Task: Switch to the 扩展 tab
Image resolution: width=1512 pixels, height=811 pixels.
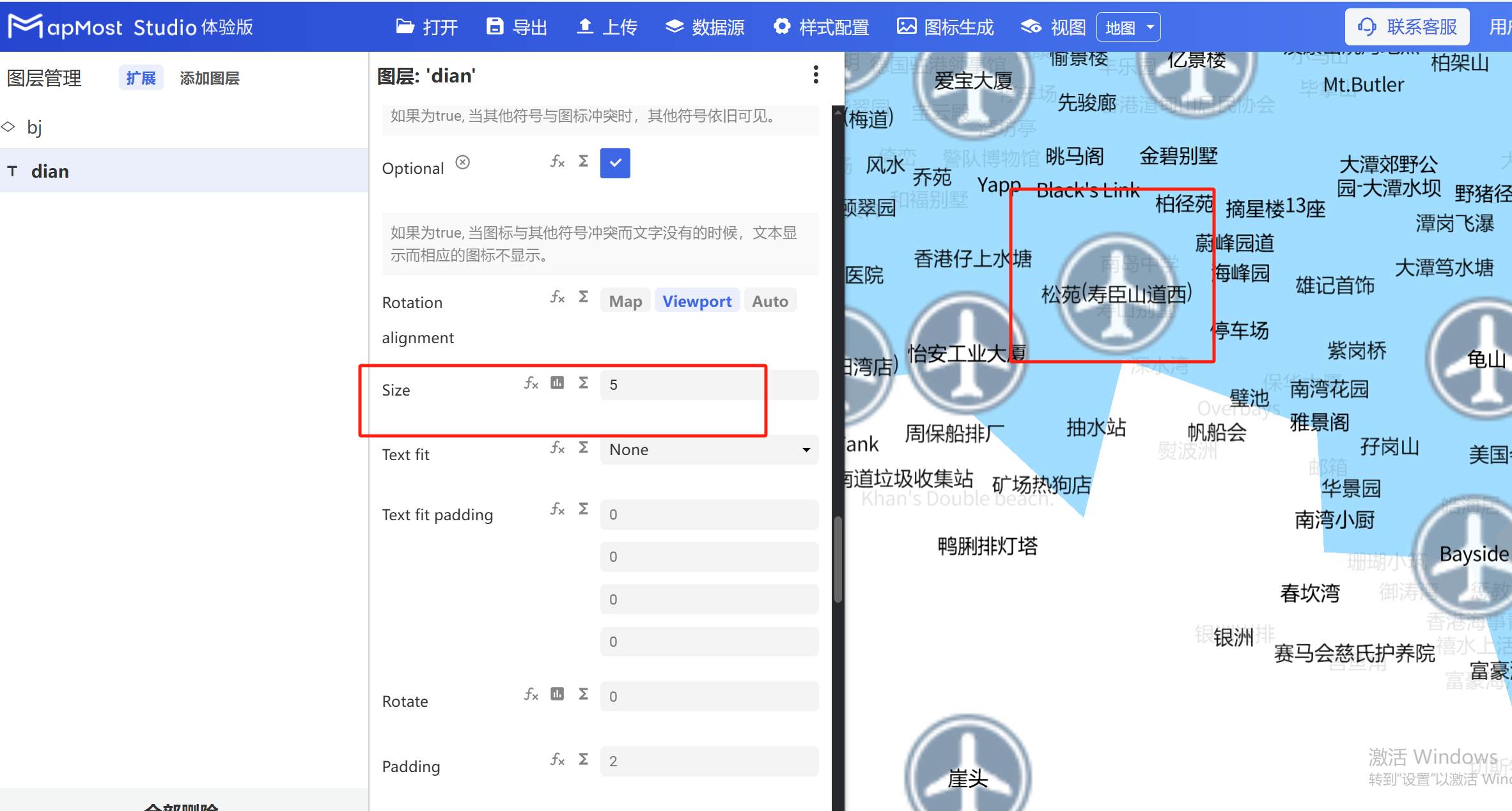Action: coord(141,77)
